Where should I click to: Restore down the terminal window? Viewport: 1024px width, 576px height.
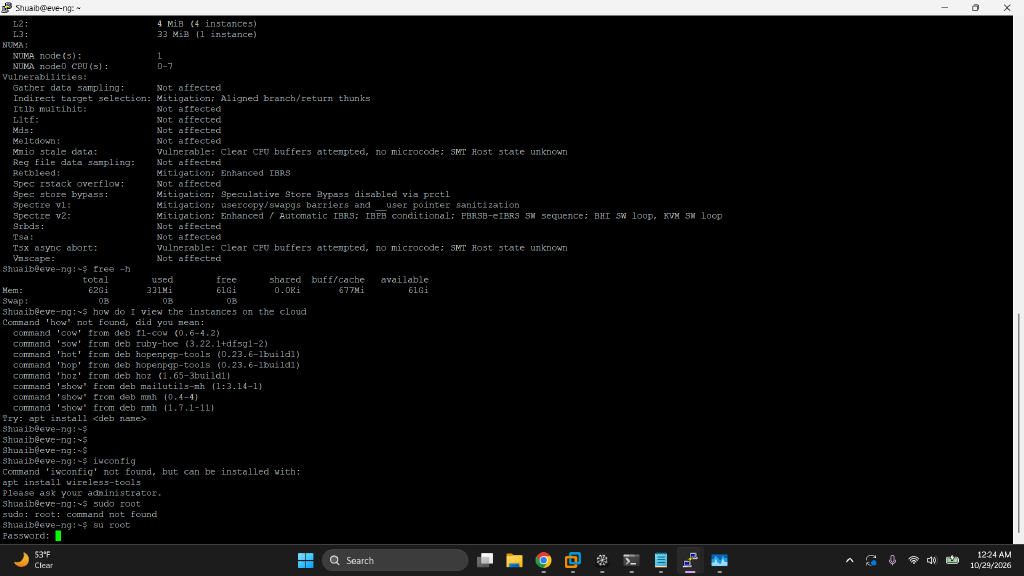[975, 8]
